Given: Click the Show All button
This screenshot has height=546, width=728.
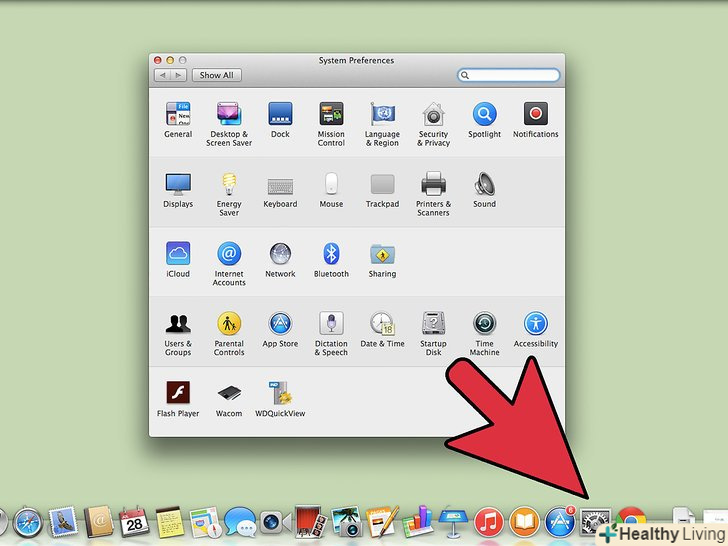Looking at the screenshot, I should point(216,75).
